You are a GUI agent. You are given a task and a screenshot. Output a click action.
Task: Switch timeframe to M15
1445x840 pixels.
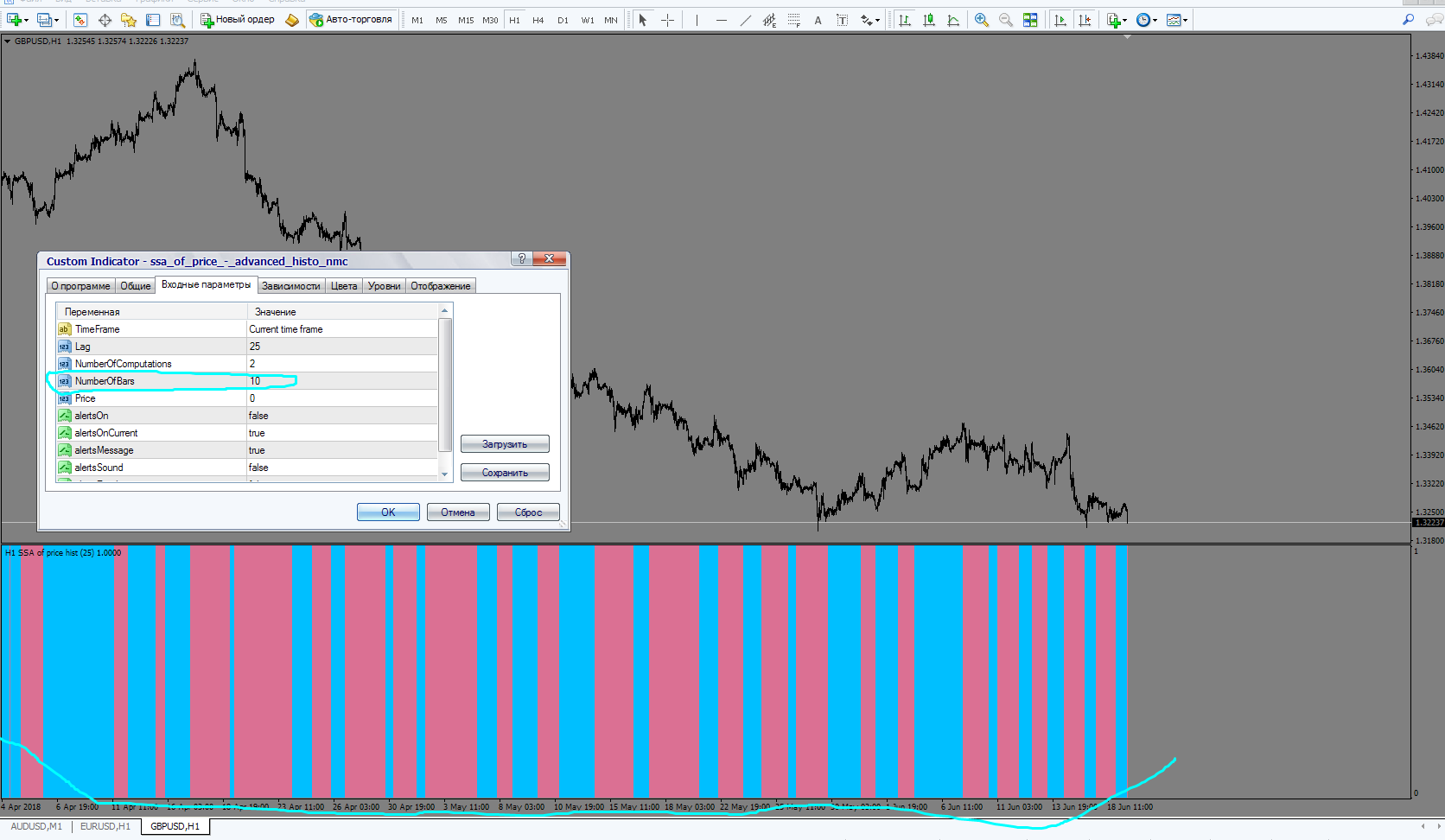(x=466, y=20)
